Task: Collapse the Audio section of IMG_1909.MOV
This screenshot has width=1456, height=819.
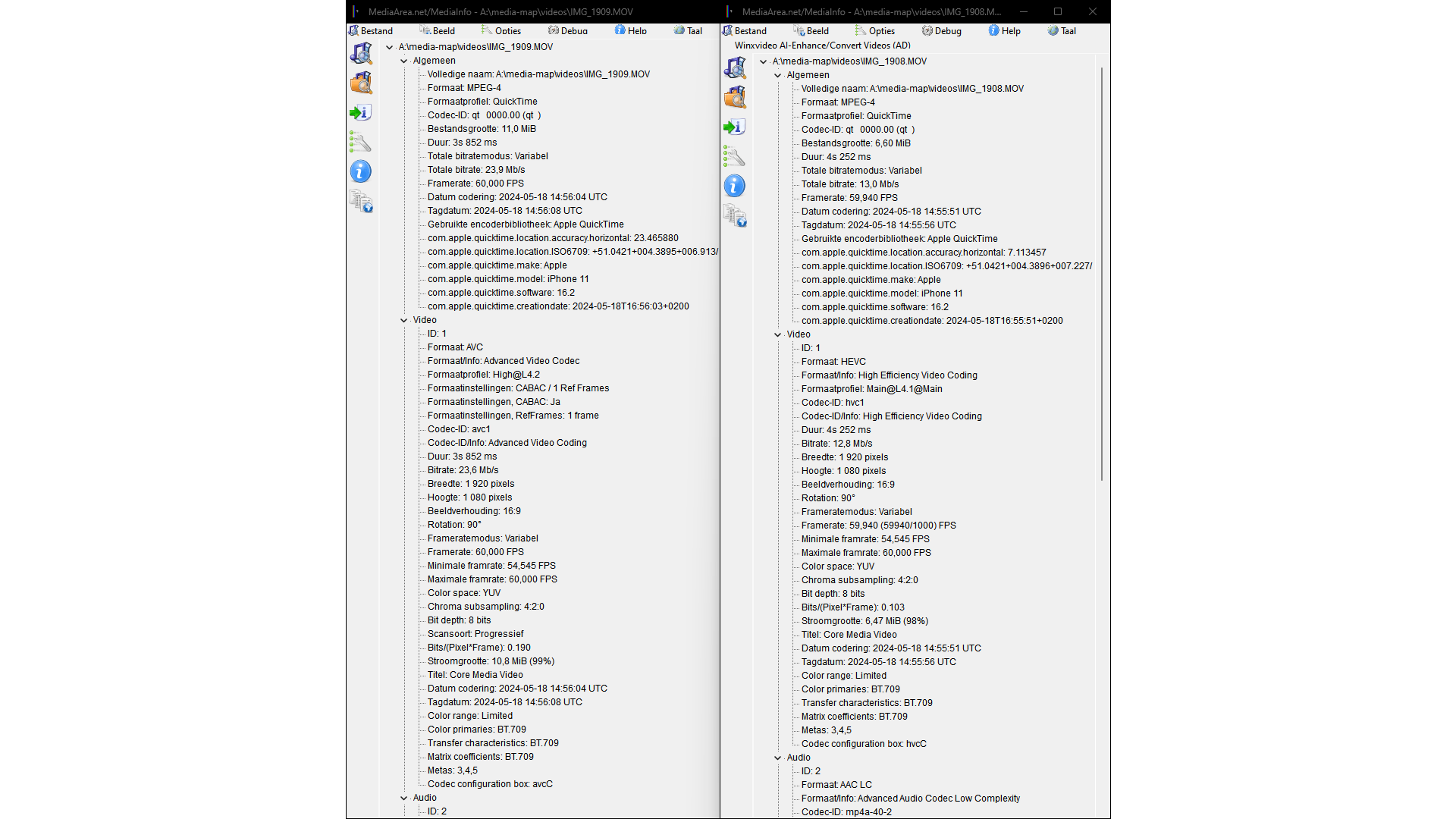Action: [x=404, y=798]
